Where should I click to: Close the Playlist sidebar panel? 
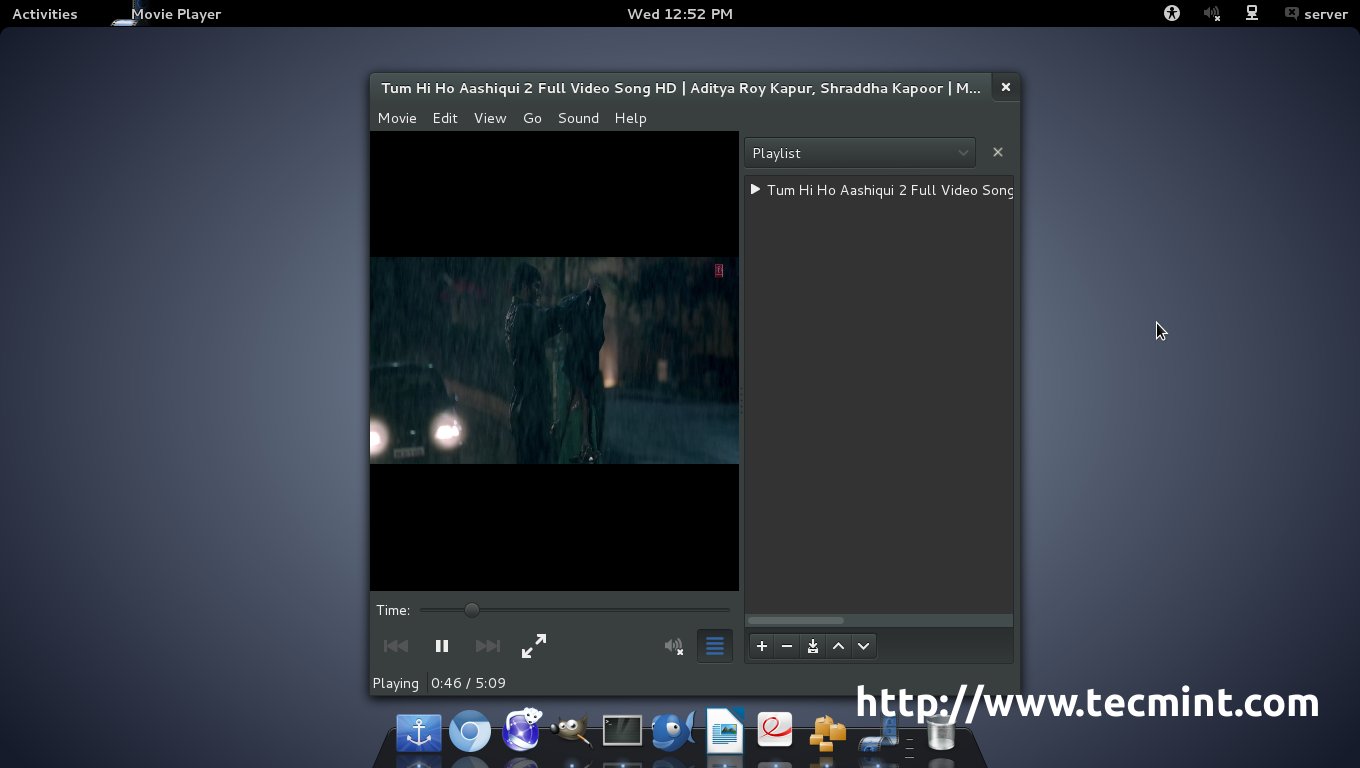[997, 152]
